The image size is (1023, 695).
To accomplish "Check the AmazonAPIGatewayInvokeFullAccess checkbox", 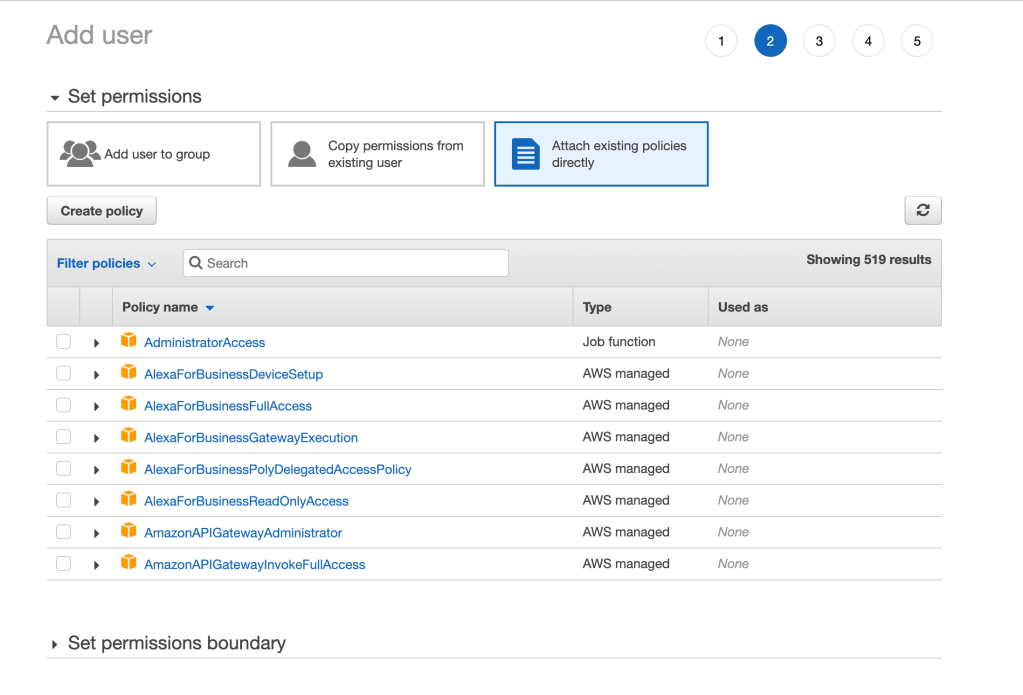I will tap(63, 563).
